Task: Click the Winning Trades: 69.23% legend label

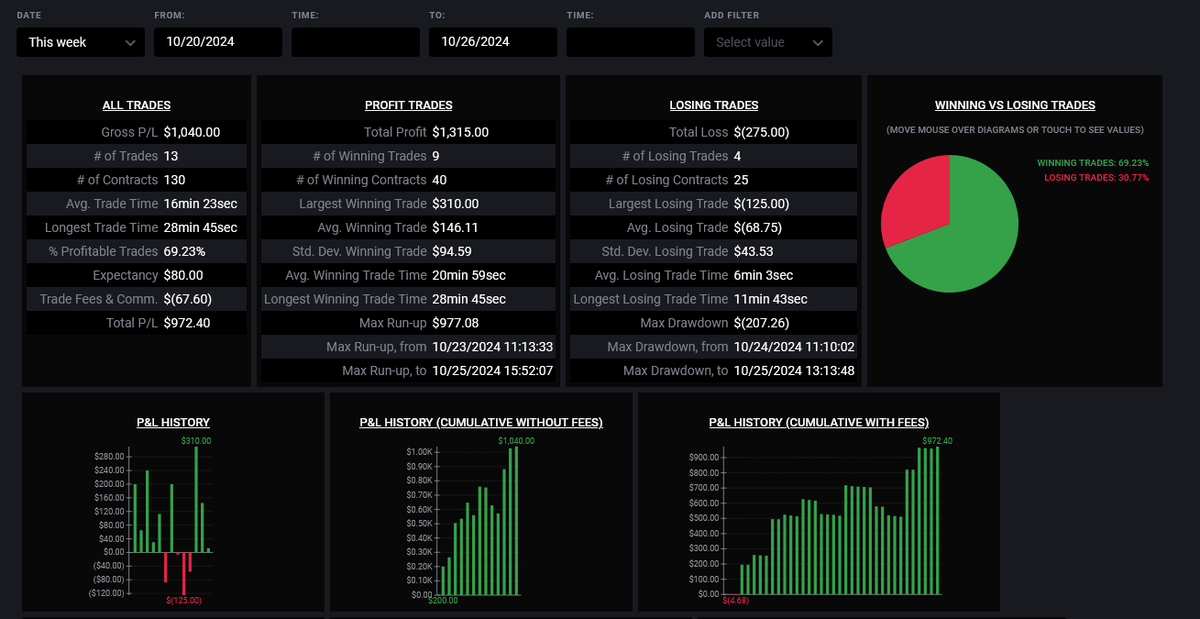Action: [x=1093, y=163]
